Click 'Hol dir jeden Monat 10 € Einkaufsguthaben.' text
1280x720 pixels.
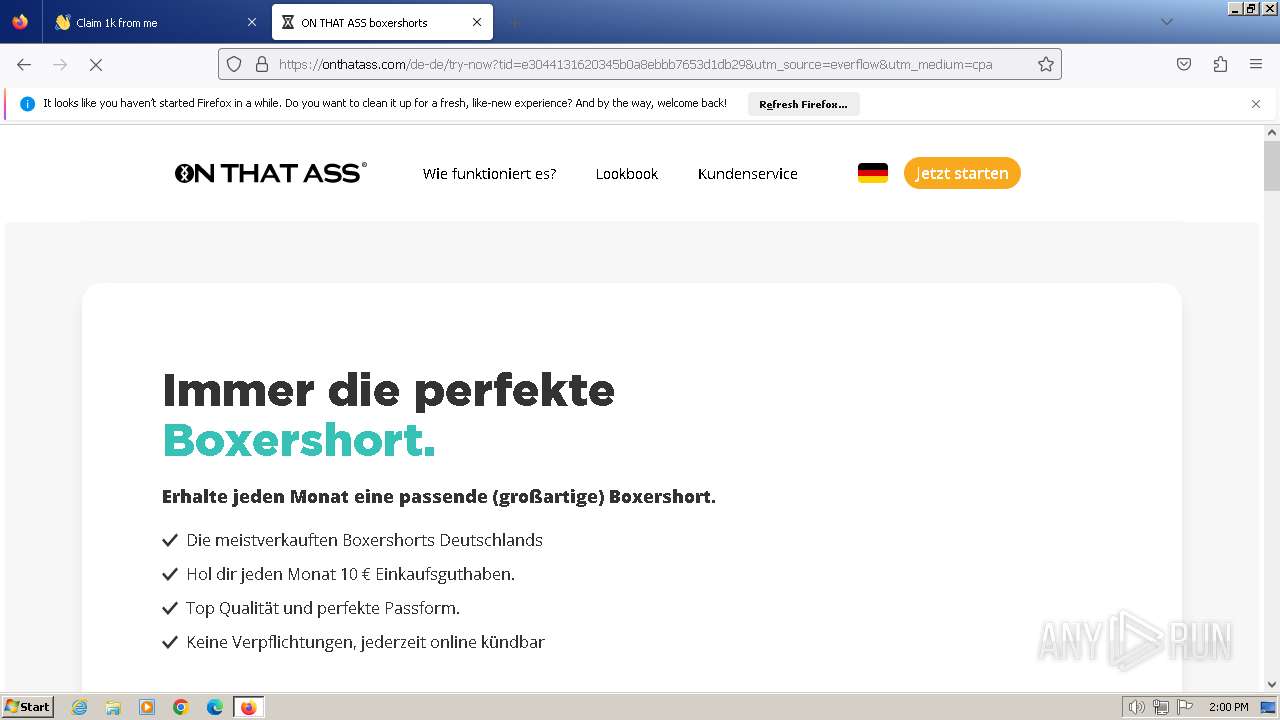[x=350, y=574]
